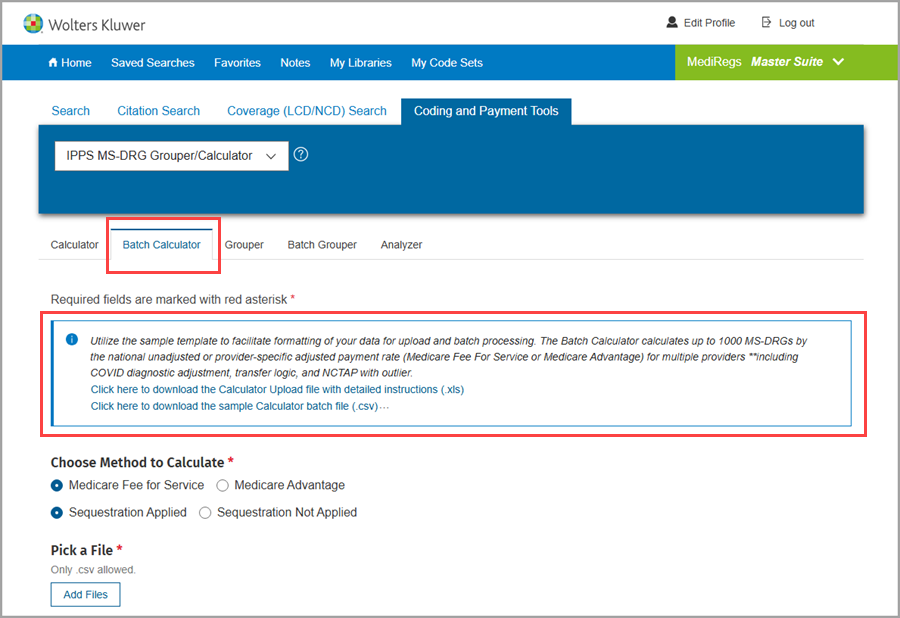This screenshot has width=900, height=618.
Task: Switch to the Grouper sub-tab
Action: (244, 245)
